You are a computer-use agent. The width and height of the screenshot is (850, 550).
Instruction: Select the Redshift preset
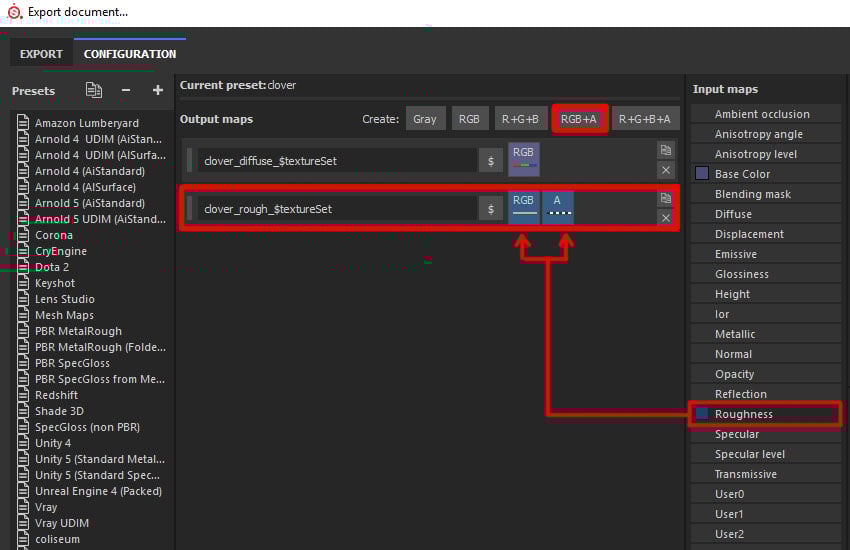tap(56, 395)
